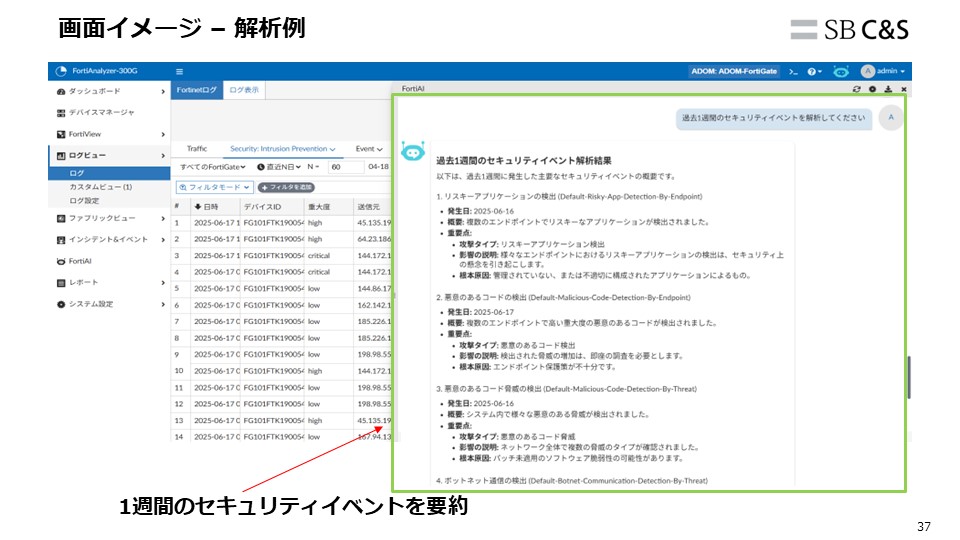The width and height of the screenshot is (960, 540).
Task: Open the 直近N日 time range dropdown
Action: [278, 167]
